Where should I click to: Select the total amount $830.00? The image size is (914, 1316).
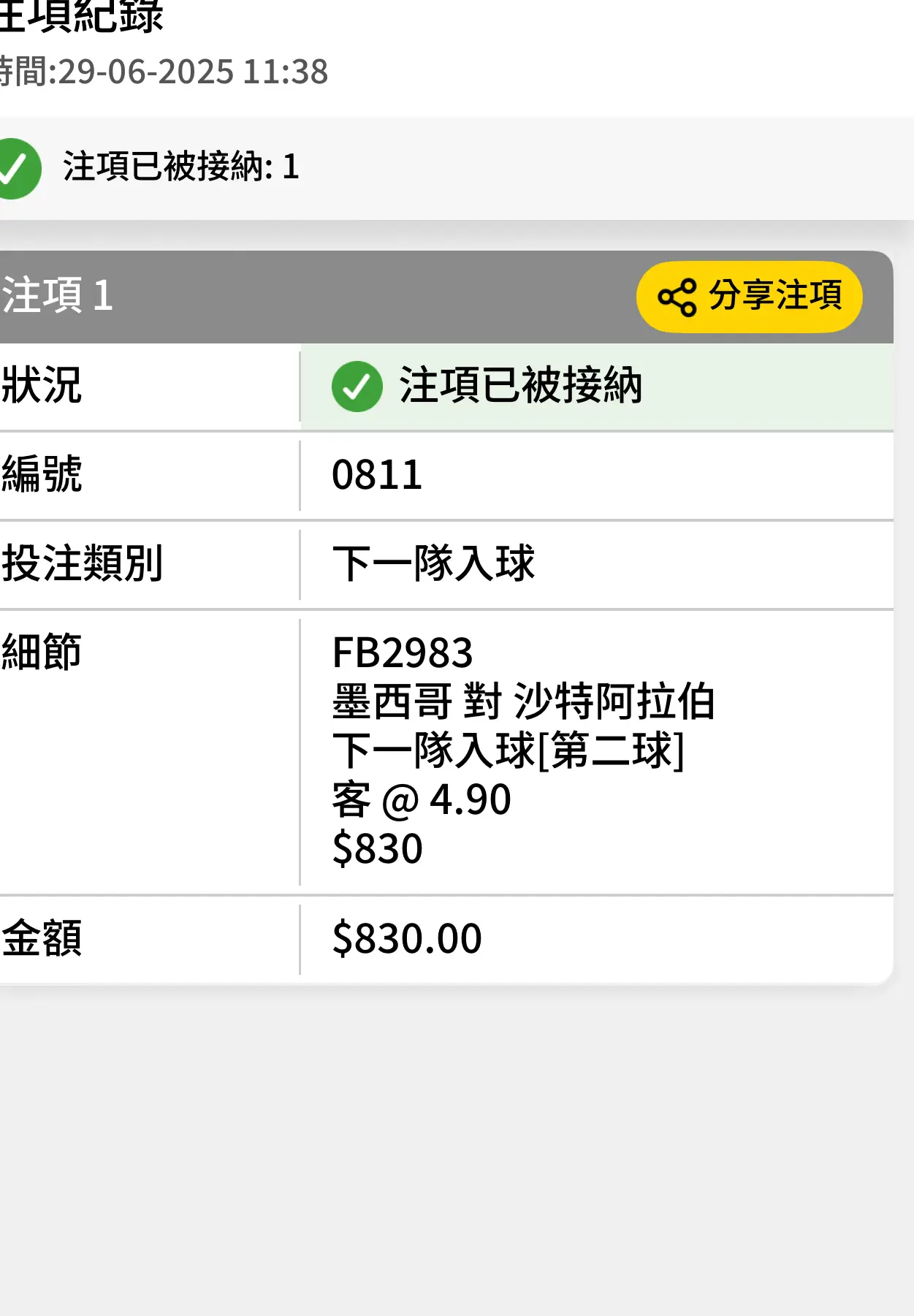tap(407, 938)
